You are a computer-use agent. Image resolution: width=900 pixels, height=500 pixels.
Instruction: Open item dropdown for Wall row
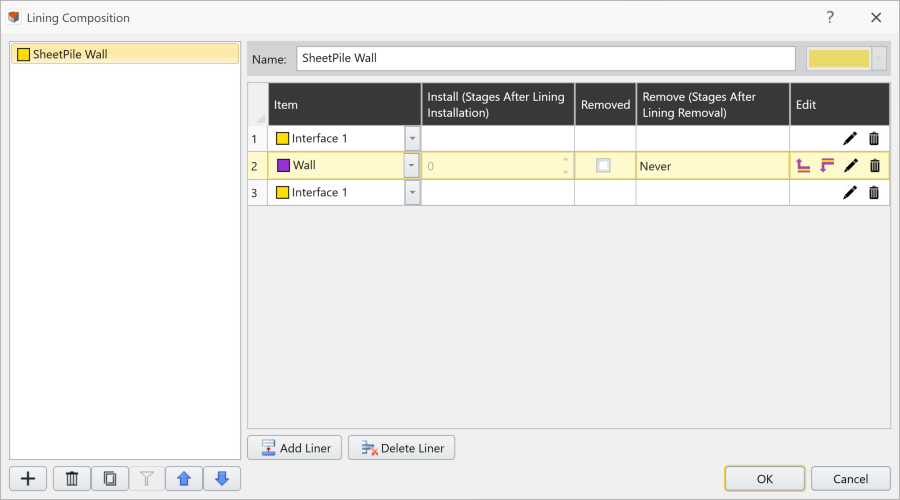411,165
